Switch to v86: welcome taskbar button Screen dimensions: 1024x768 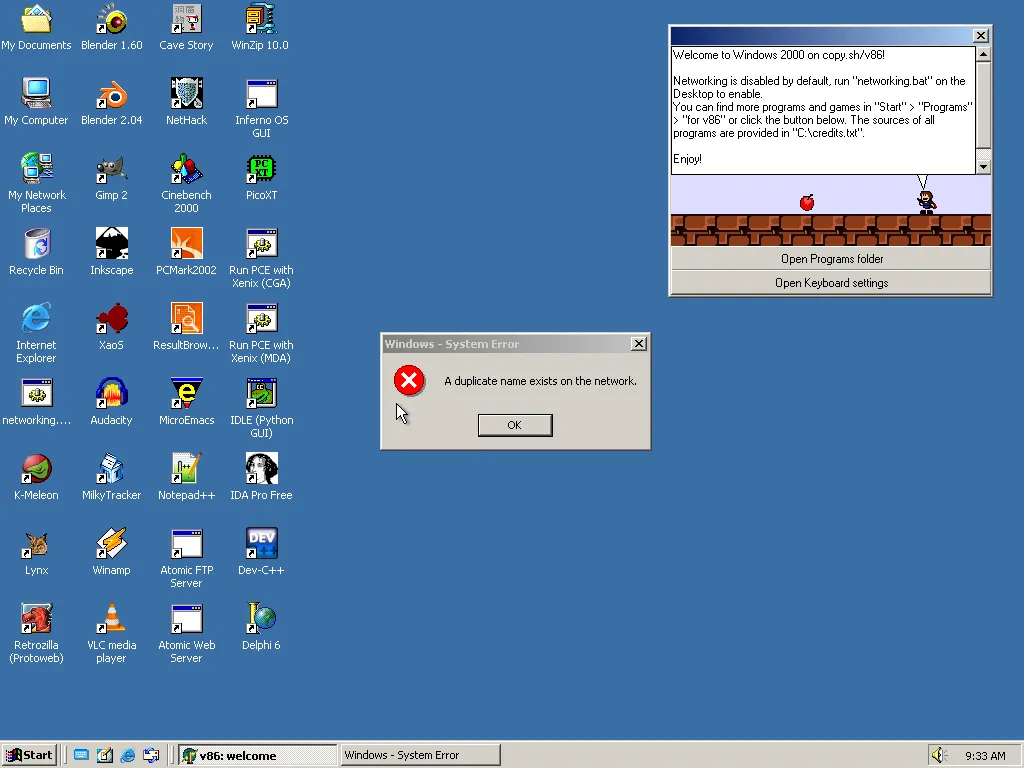257,756
